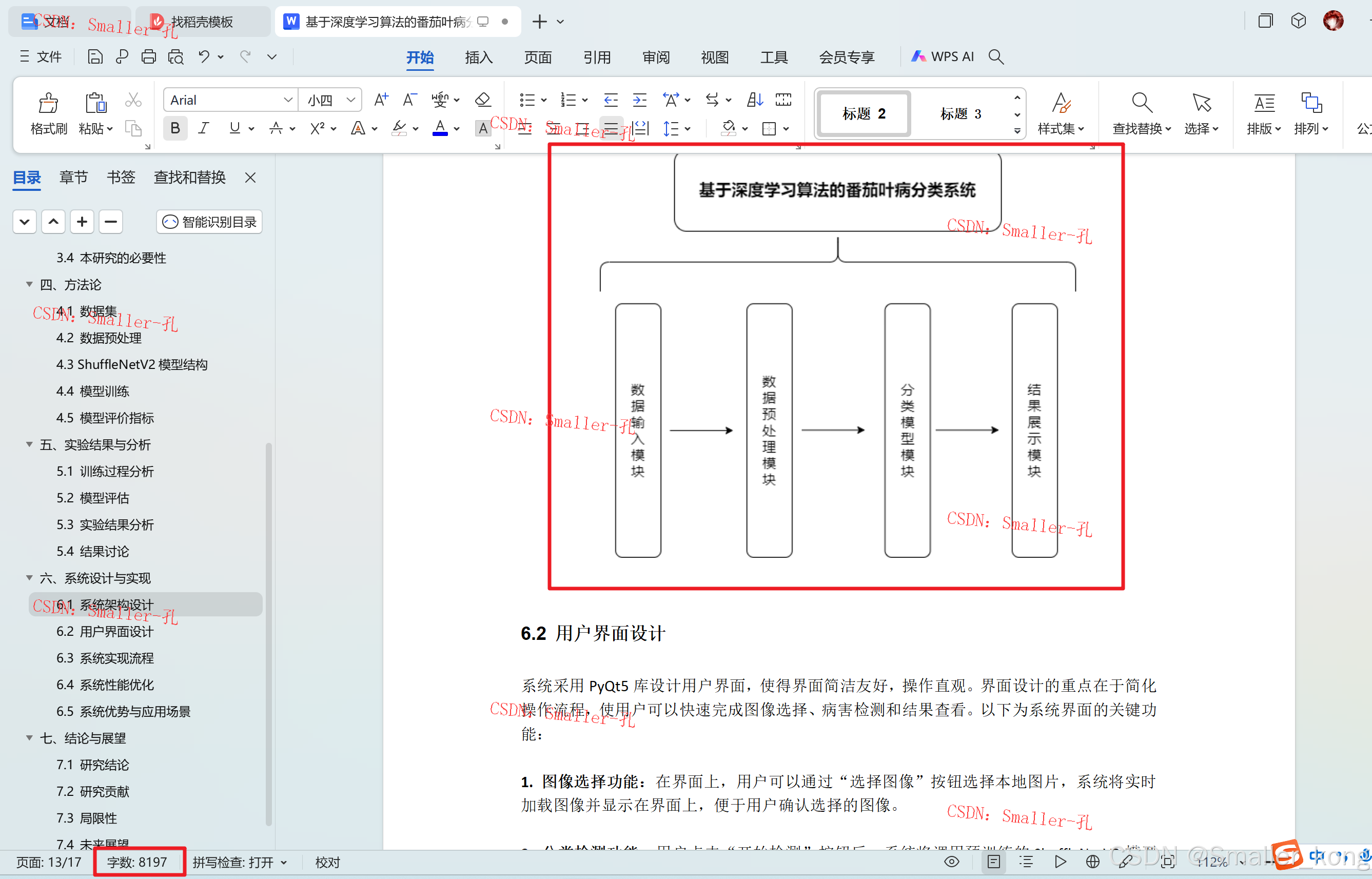Click the Cut scissors icon
This screenshot has width=1372, height=879.
133,101
